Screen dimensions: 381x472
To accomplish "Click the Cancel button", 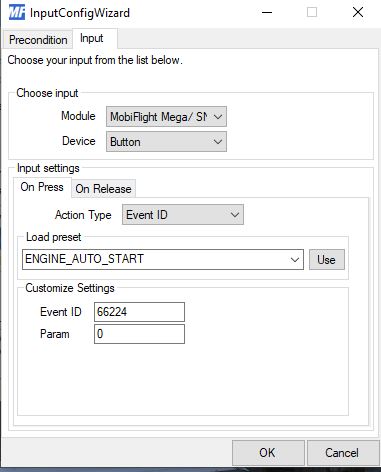I will [x=342, y=453].
